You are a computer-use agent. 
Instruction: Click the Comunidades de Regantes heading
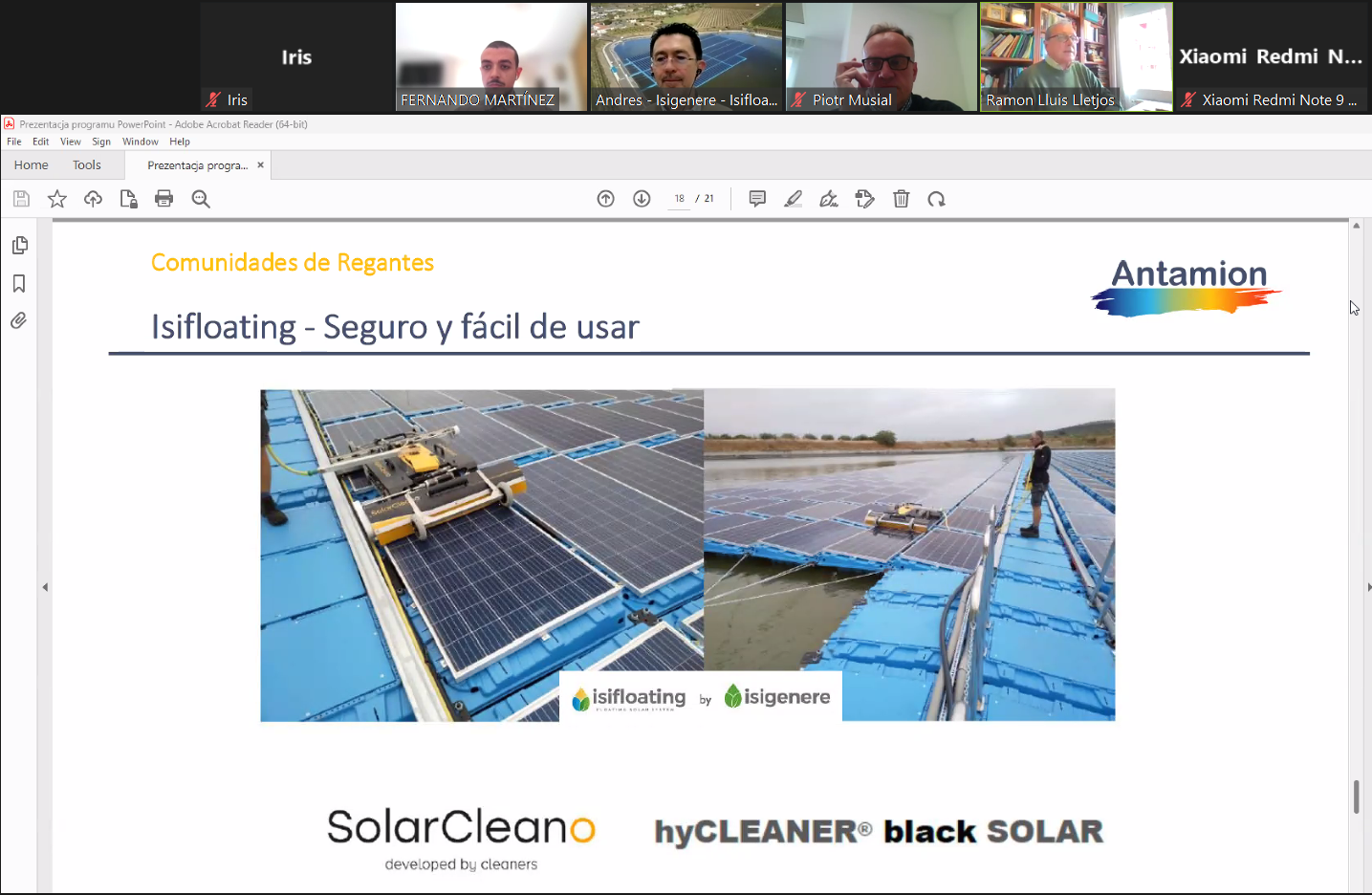click(x=293, y=263)
